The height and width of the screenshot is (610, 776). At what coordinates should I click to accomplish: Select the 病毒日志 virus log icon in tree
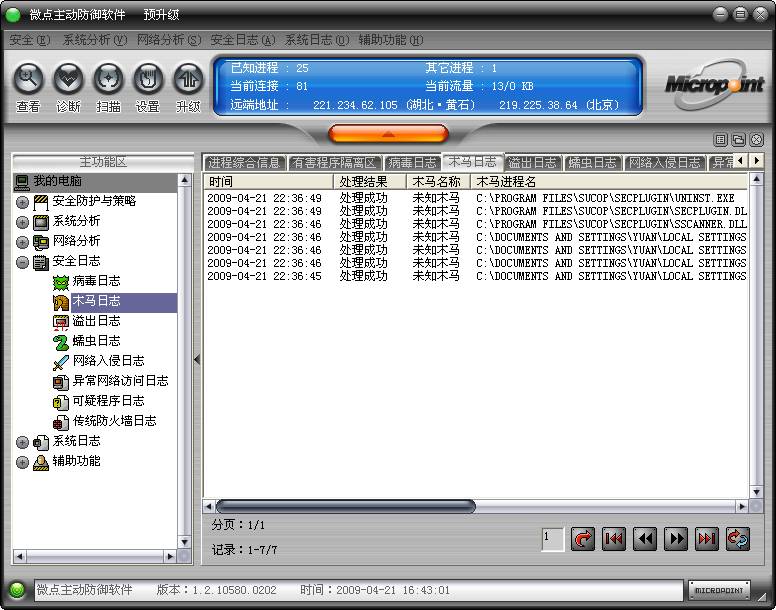point(60,282)
